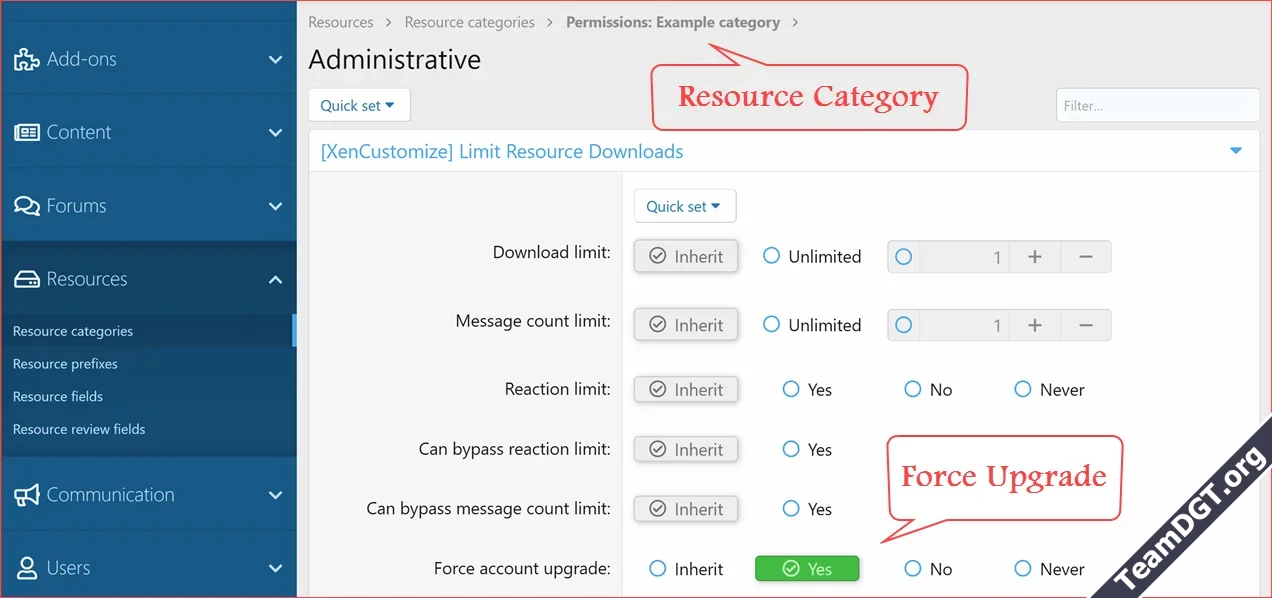1272x598 pixels.
Task: Expand the Users menu chevron
Action: (275, 568)
